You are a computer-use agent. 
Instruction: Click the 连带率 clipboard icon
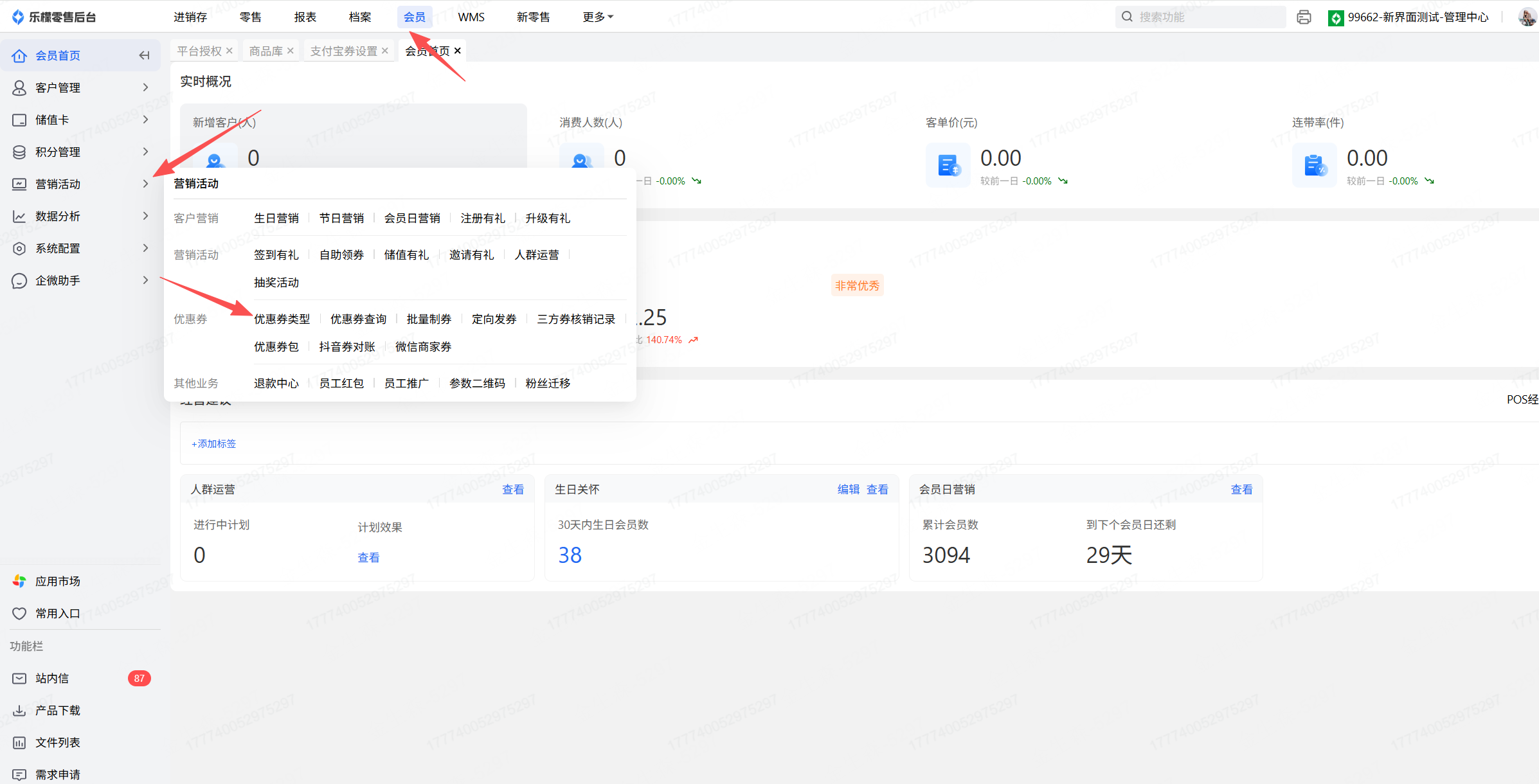pyautogui.click(x=1314, y=166)
